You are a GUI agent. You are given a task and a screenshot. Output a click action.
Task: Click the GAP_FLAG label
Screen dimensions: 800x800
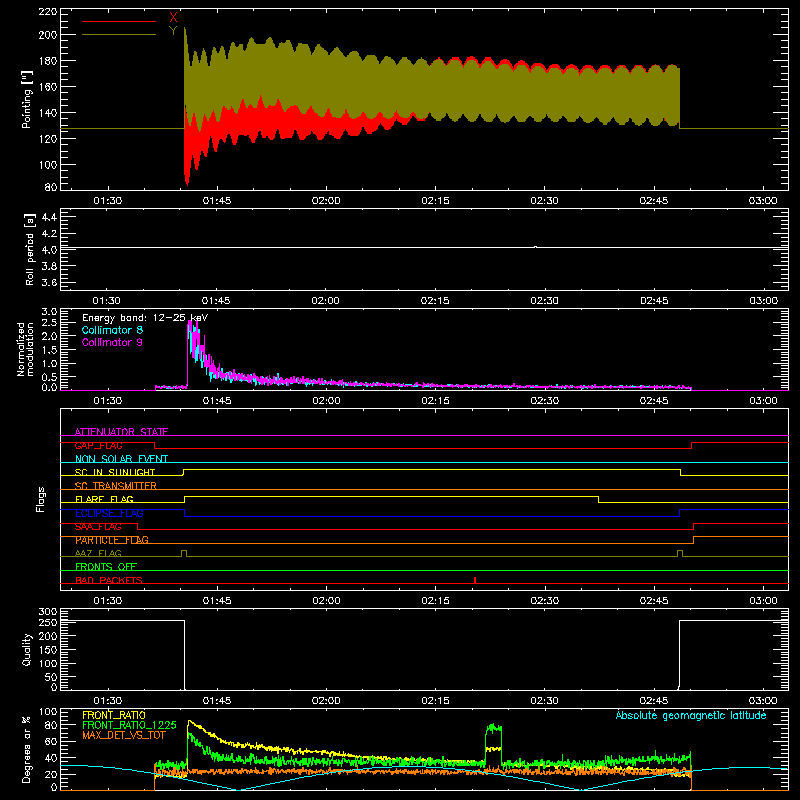pyautogui.click(x=98, y=445)
